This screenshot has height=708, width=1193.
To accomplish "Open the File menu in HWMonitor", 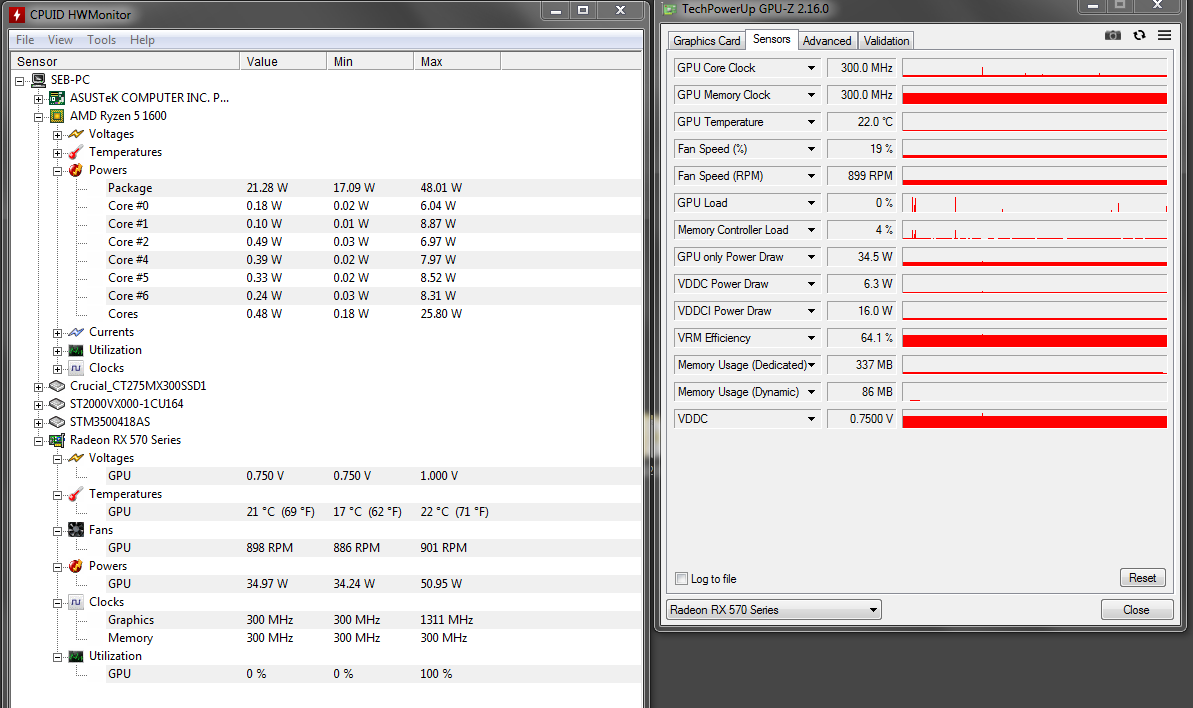I will point(25,40).
